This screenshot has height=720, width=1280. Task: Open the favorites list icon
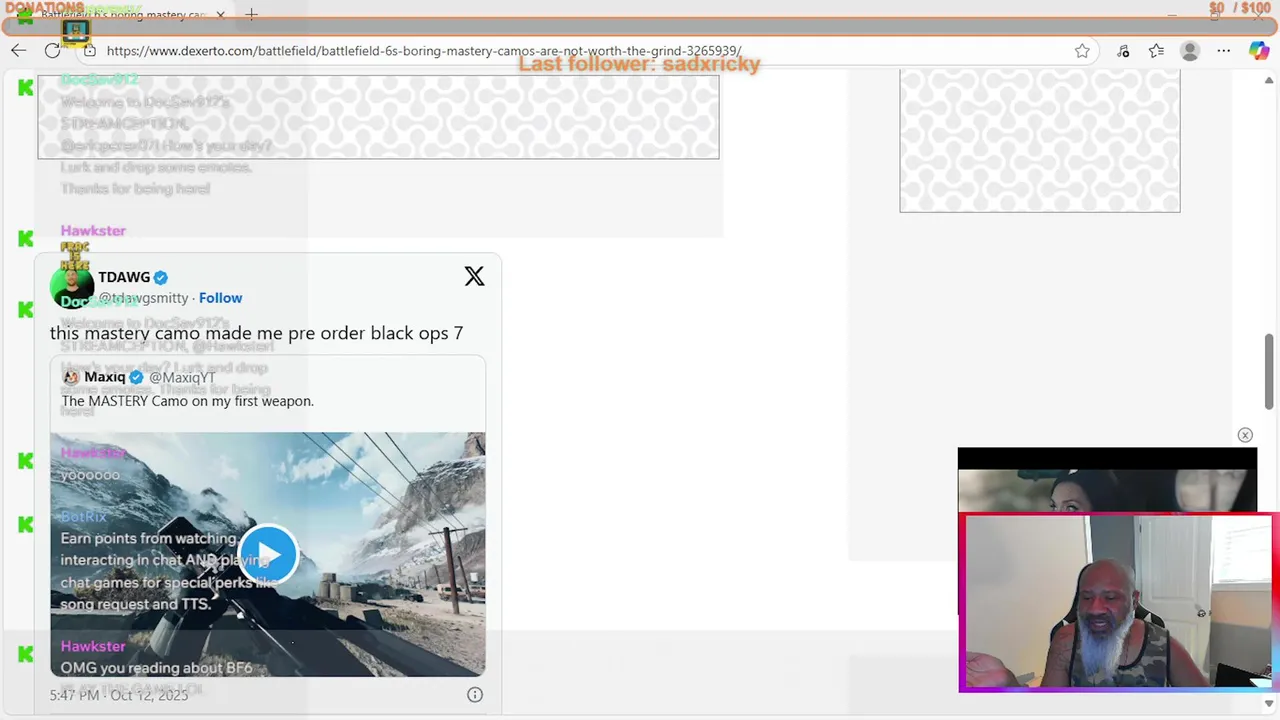[1156, 51]
